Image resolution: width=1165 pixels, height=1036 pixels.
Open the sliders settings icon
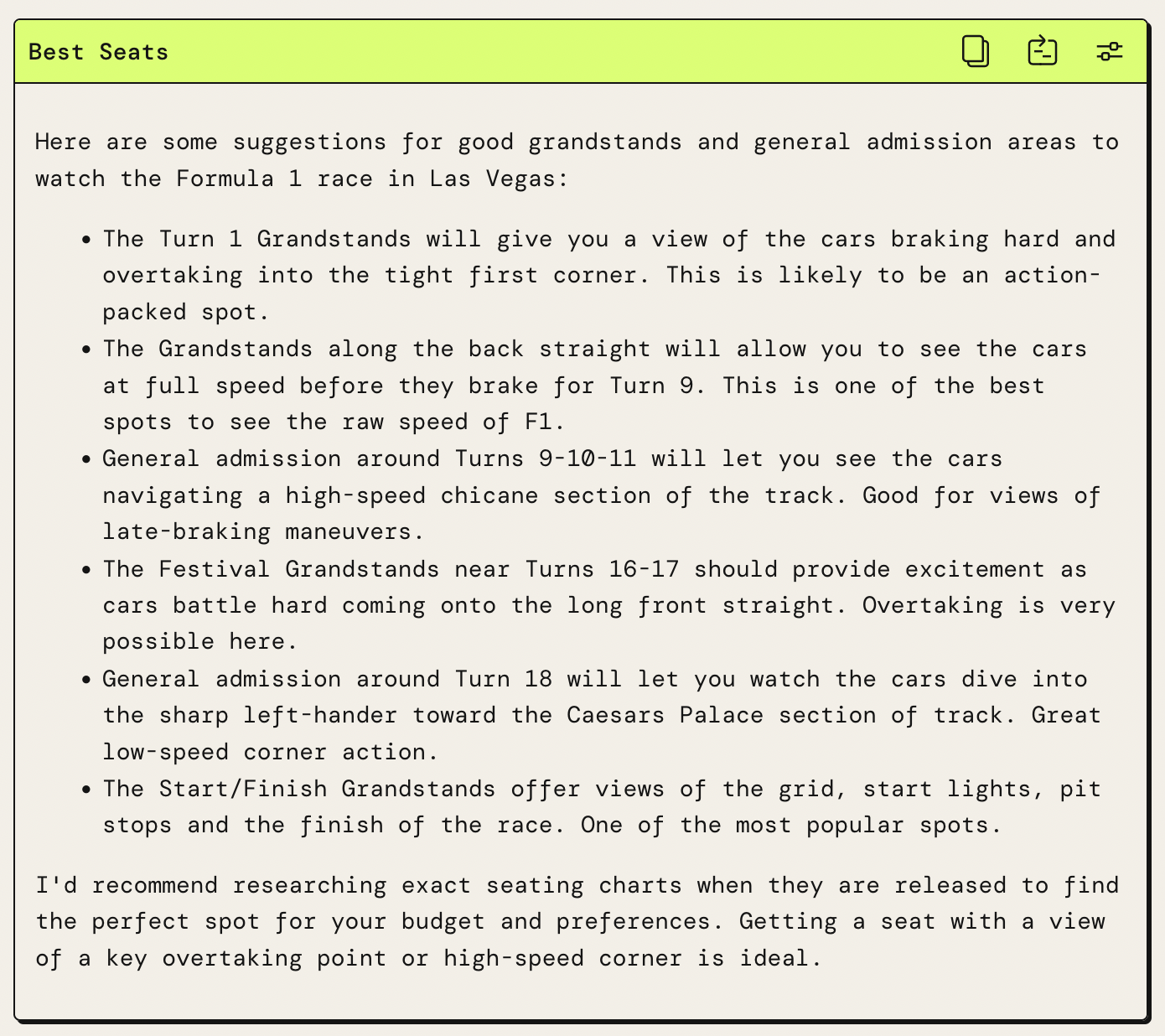click(1110, 52)
